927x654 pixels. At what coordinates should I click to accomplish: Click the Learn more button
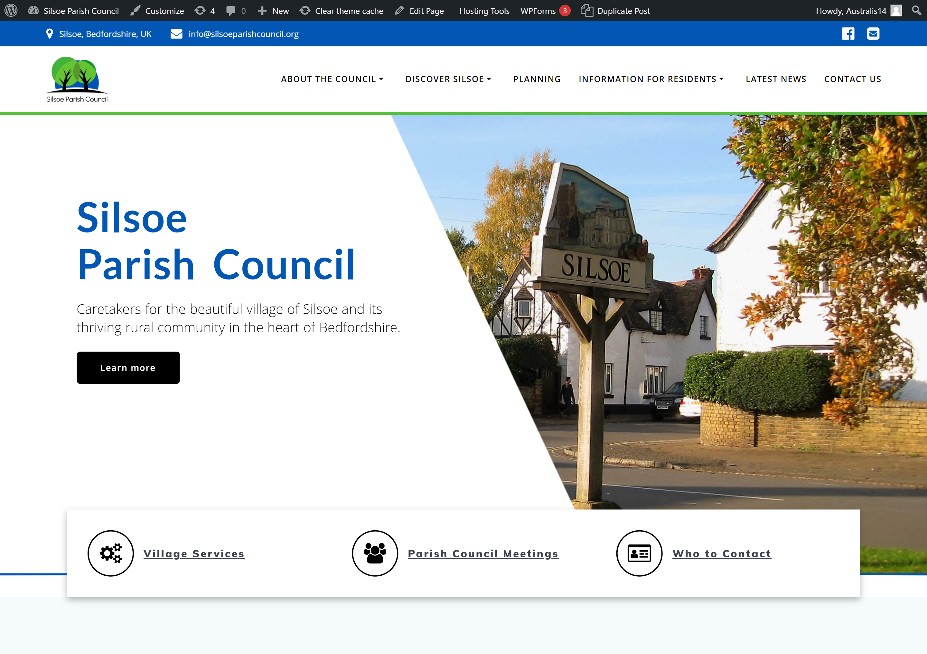pos(128,368)
